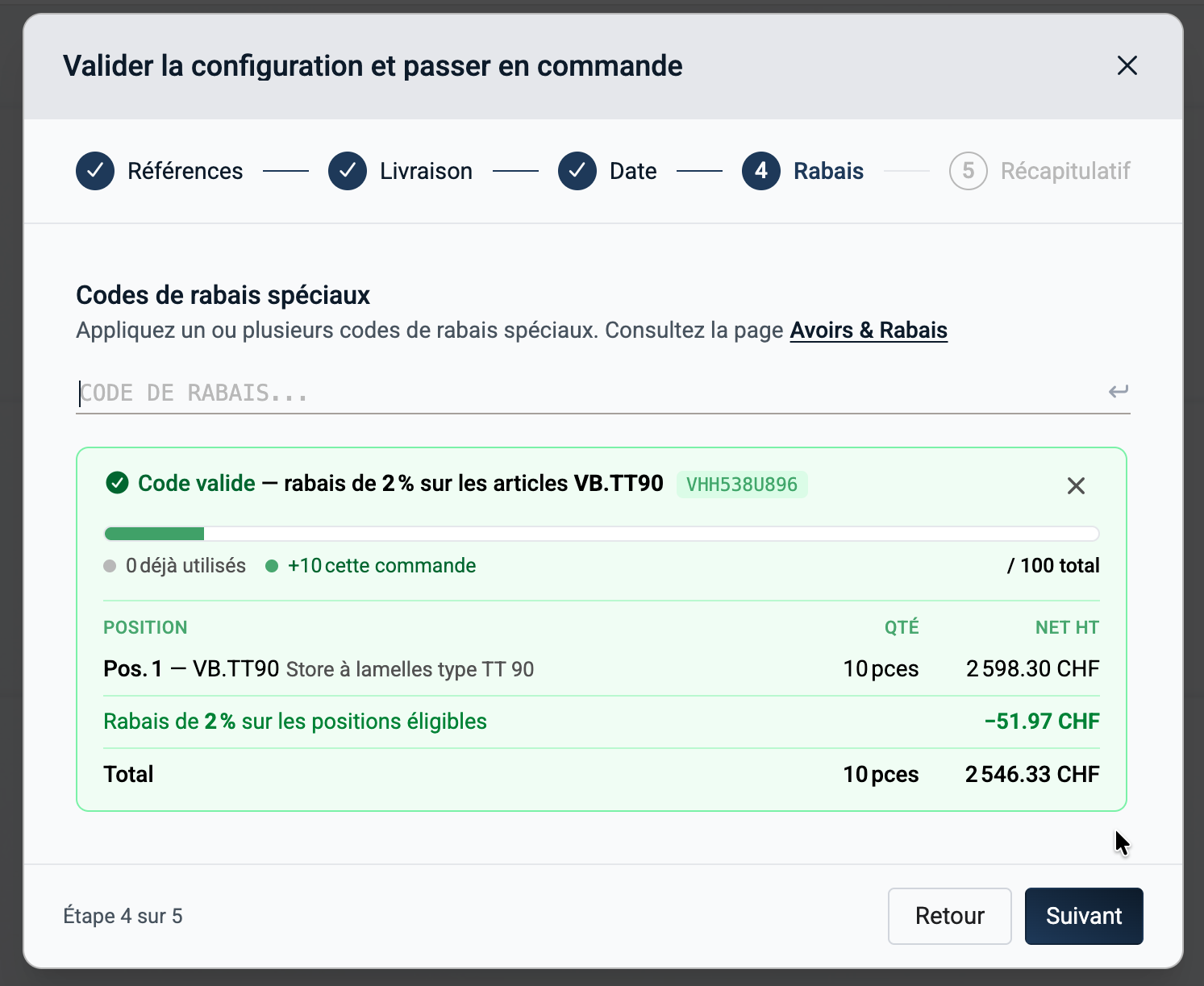This screenshot has width=1204, height=986.
Task: Go to the Date step
Action: click(607, 171)
